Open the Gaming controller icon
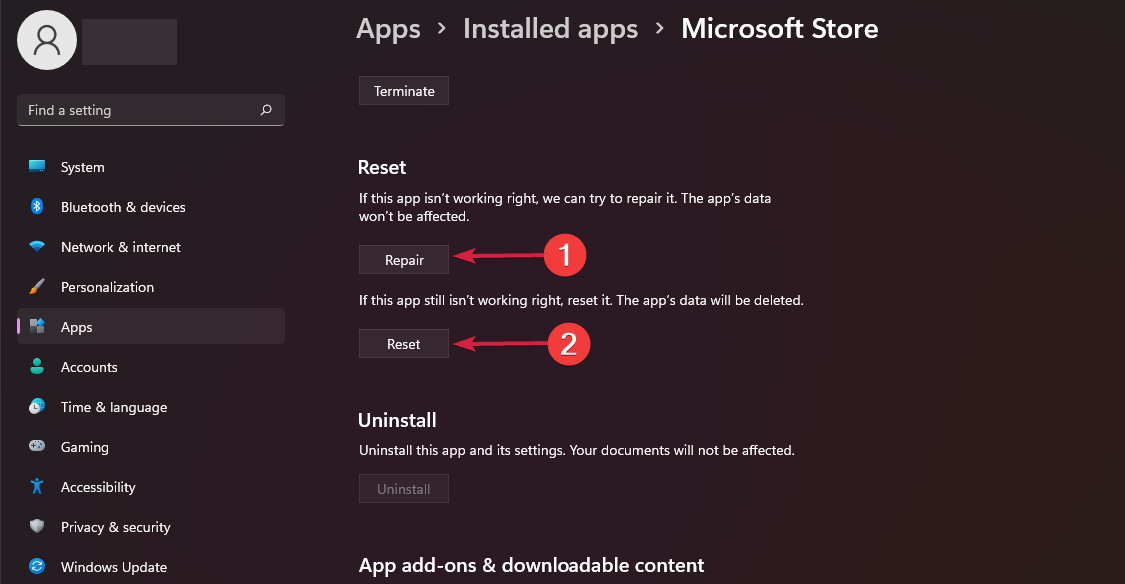 [37, 447]
